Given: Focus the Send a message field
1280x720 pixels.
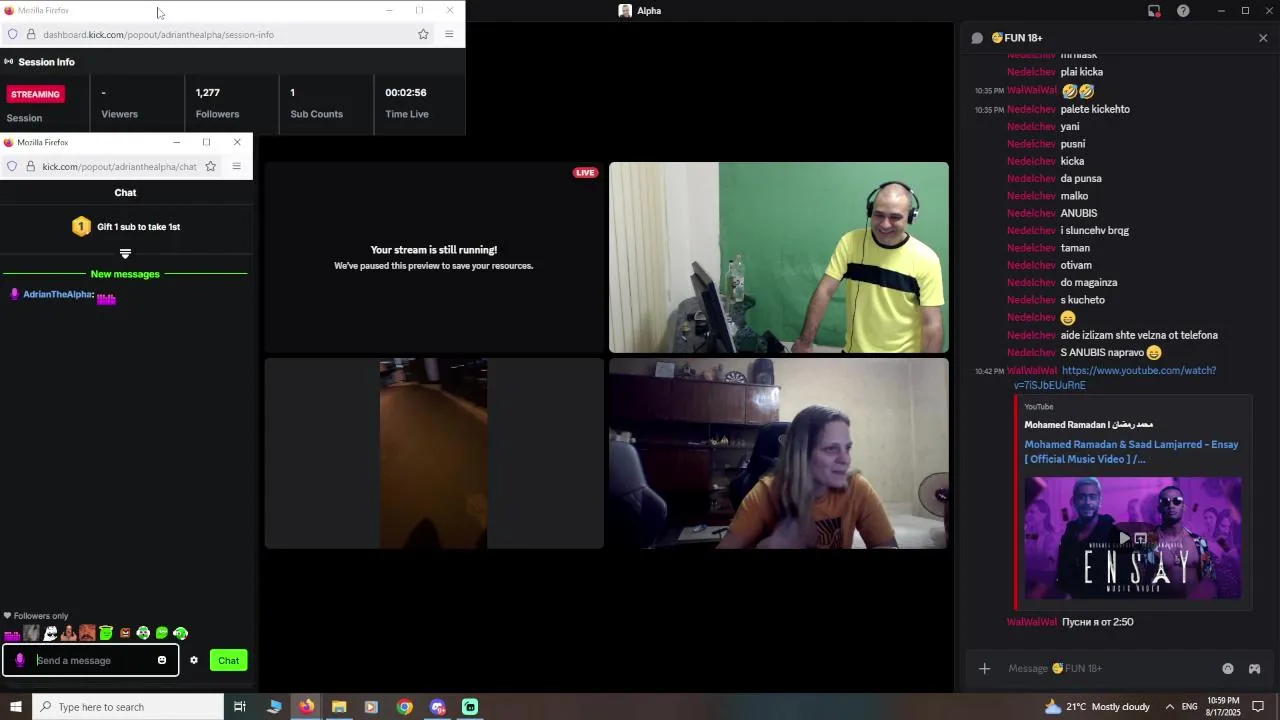Looking at the screenshot, I should point(90,660).
